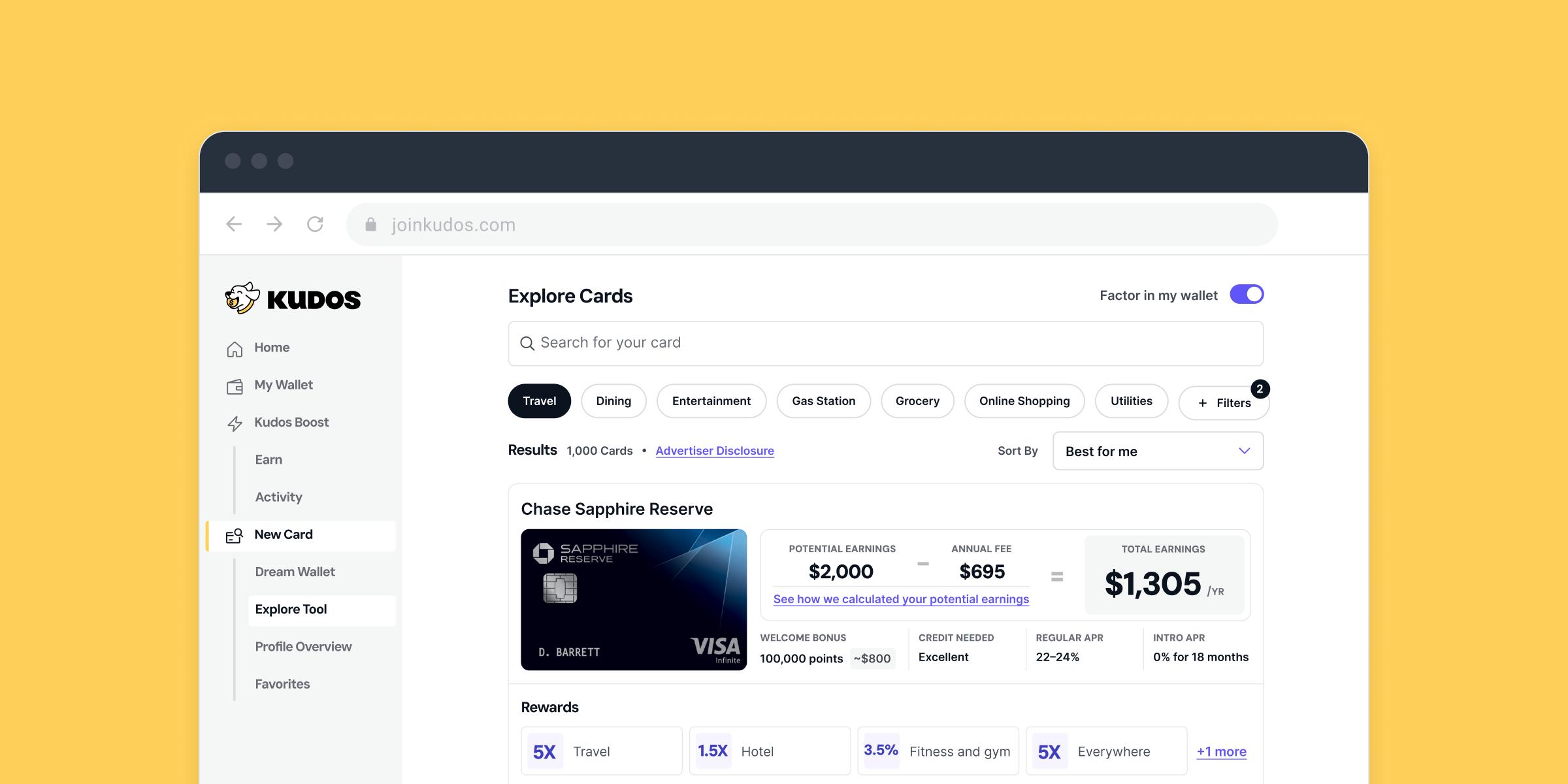Click the 5X Travel reward tile
This screenshot has width=1568, height=784.
click(602, 751)
